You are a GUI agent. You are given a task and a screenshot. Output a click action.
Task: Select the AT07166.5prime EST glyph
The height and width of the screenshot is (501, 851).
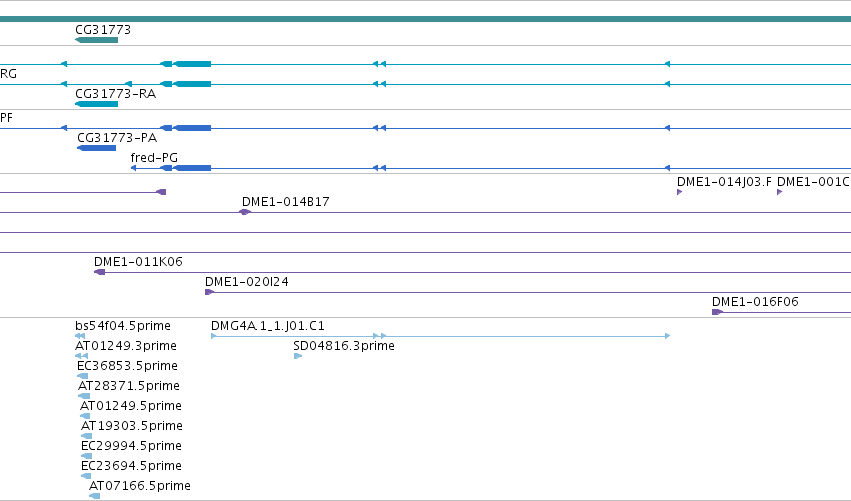pos(94,496)
